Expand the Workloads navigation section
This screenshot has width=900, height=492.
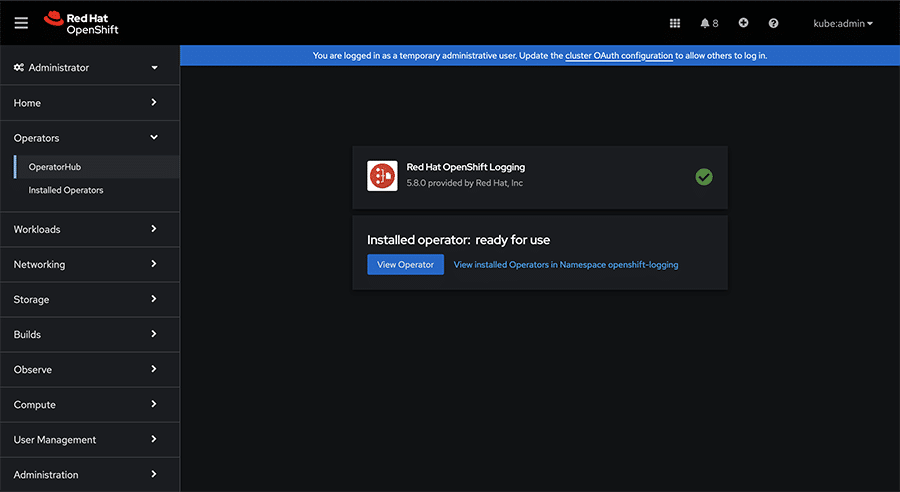90,229
